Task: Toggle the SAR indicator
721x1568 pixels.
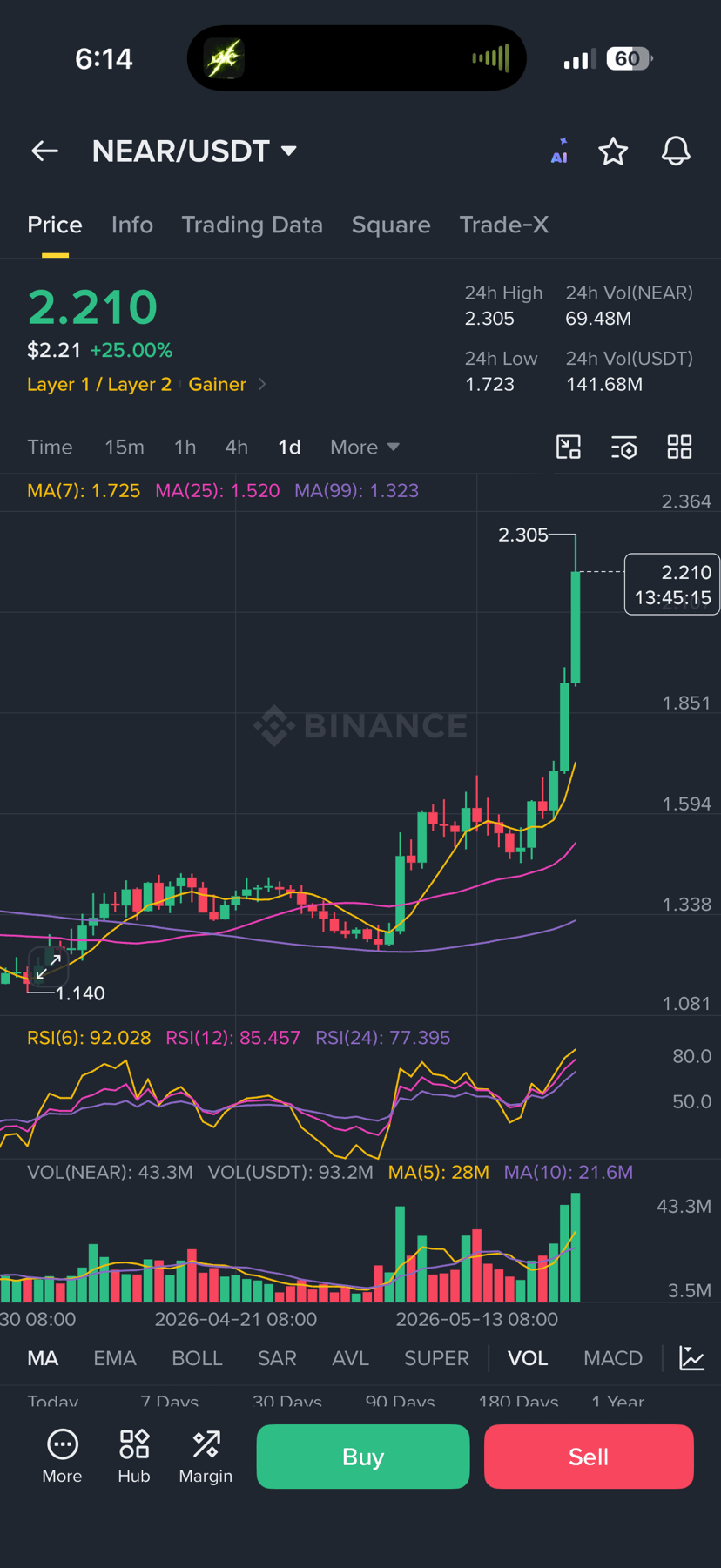Action: 277,1358
